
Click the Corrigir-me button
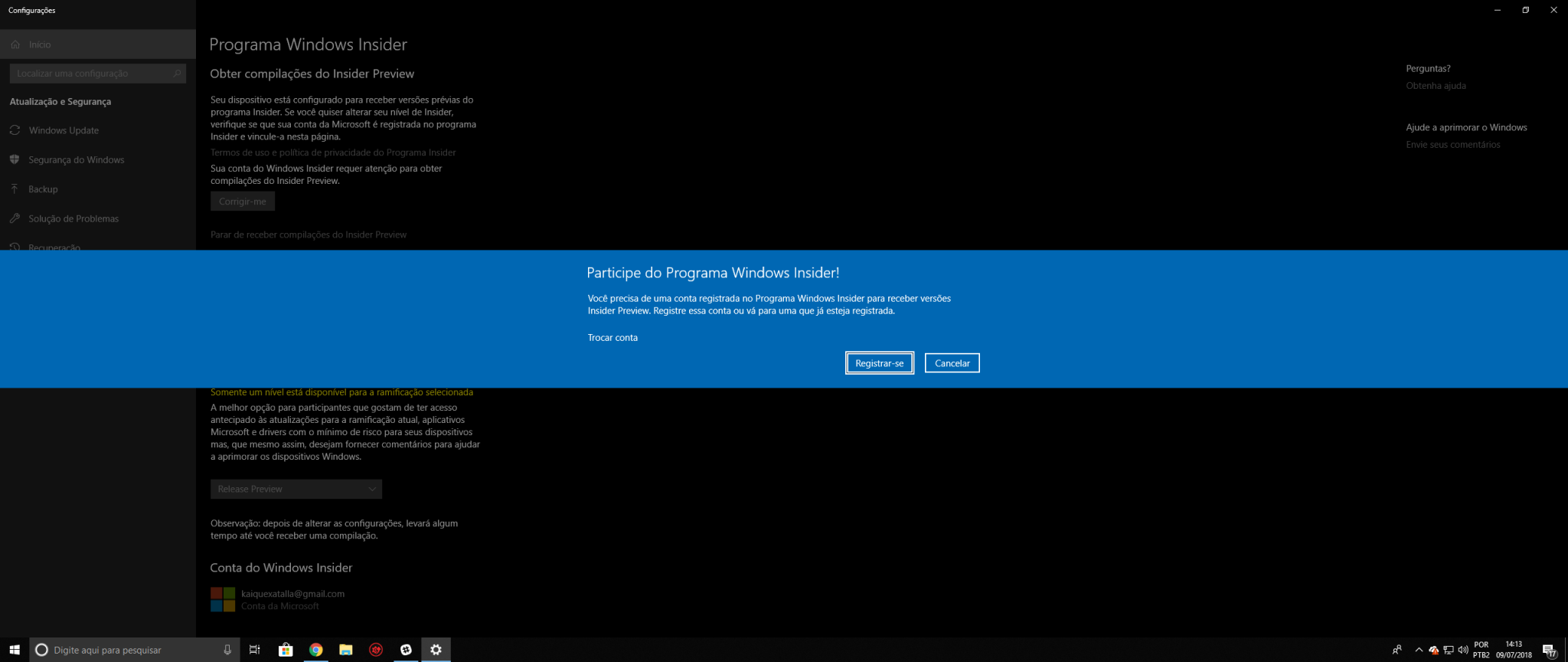click(x=242, y=202)
